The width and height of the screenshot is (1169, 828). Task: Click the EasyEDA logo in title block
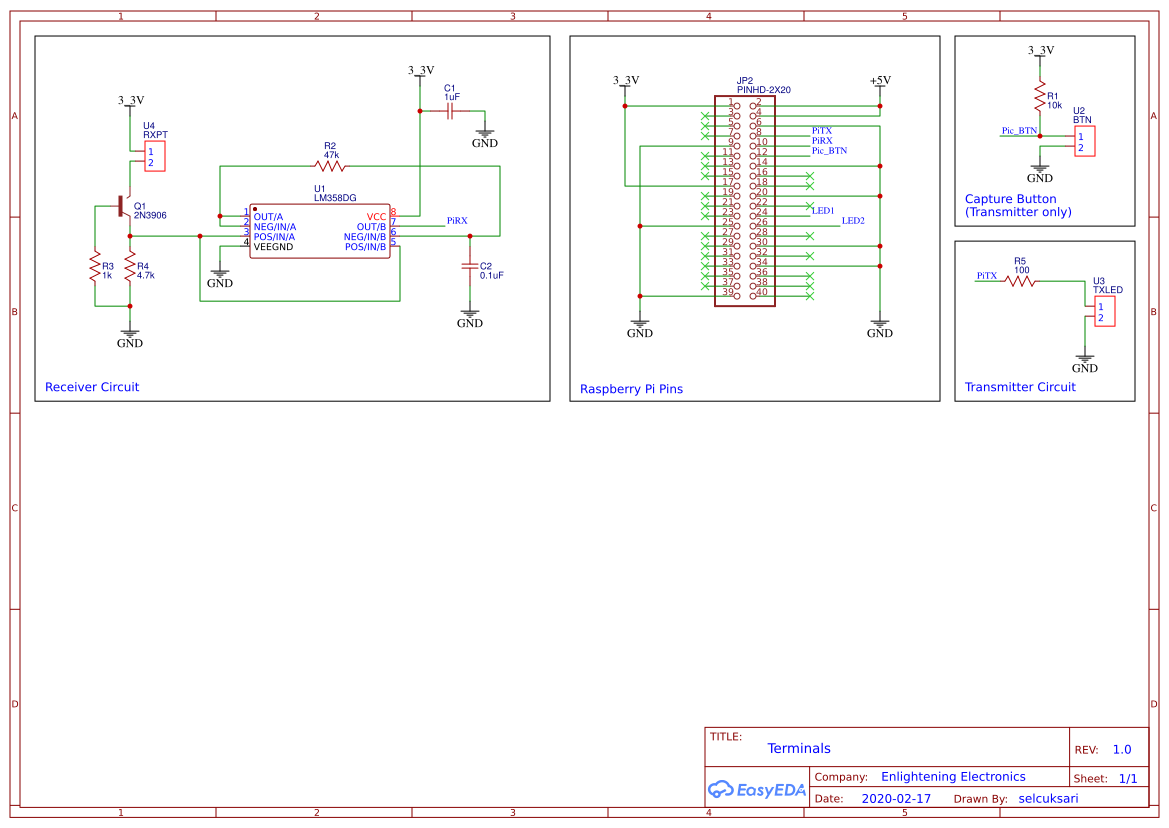[x=756, y=789]
